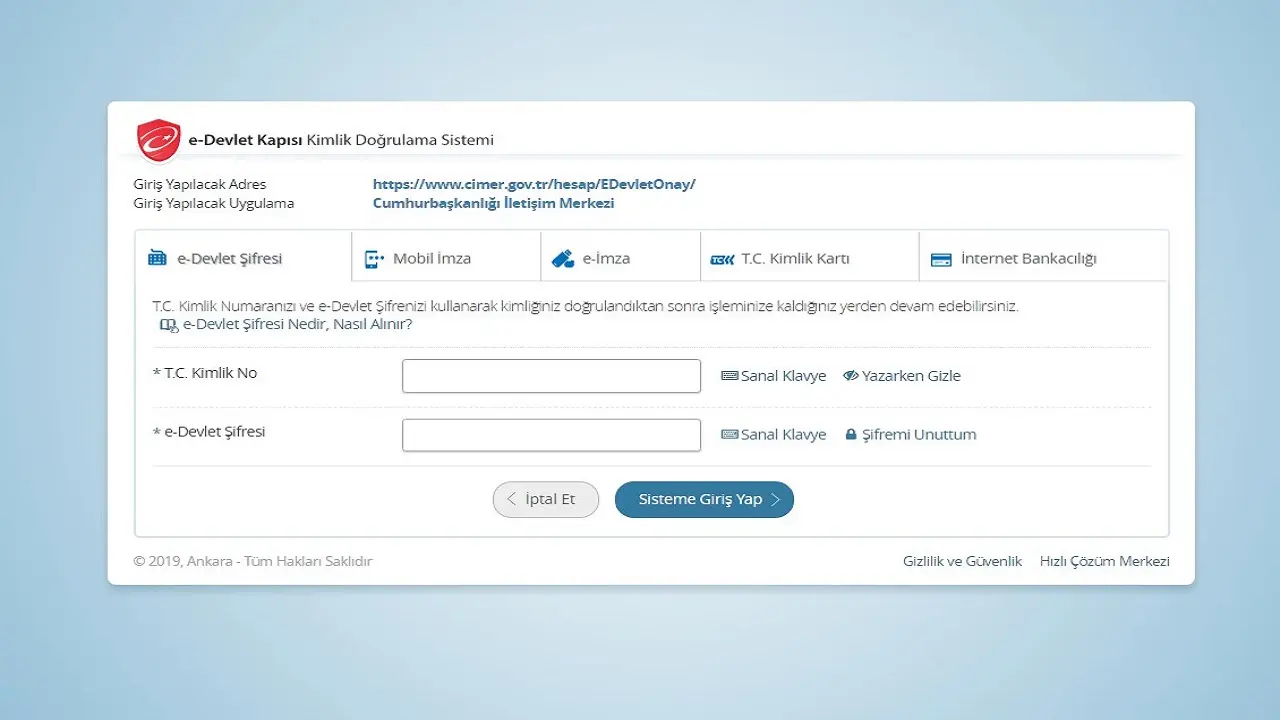Choose the İnternet Bankacılığı tab
This screenshot has height=720, width=1280.
point(1028,258)
